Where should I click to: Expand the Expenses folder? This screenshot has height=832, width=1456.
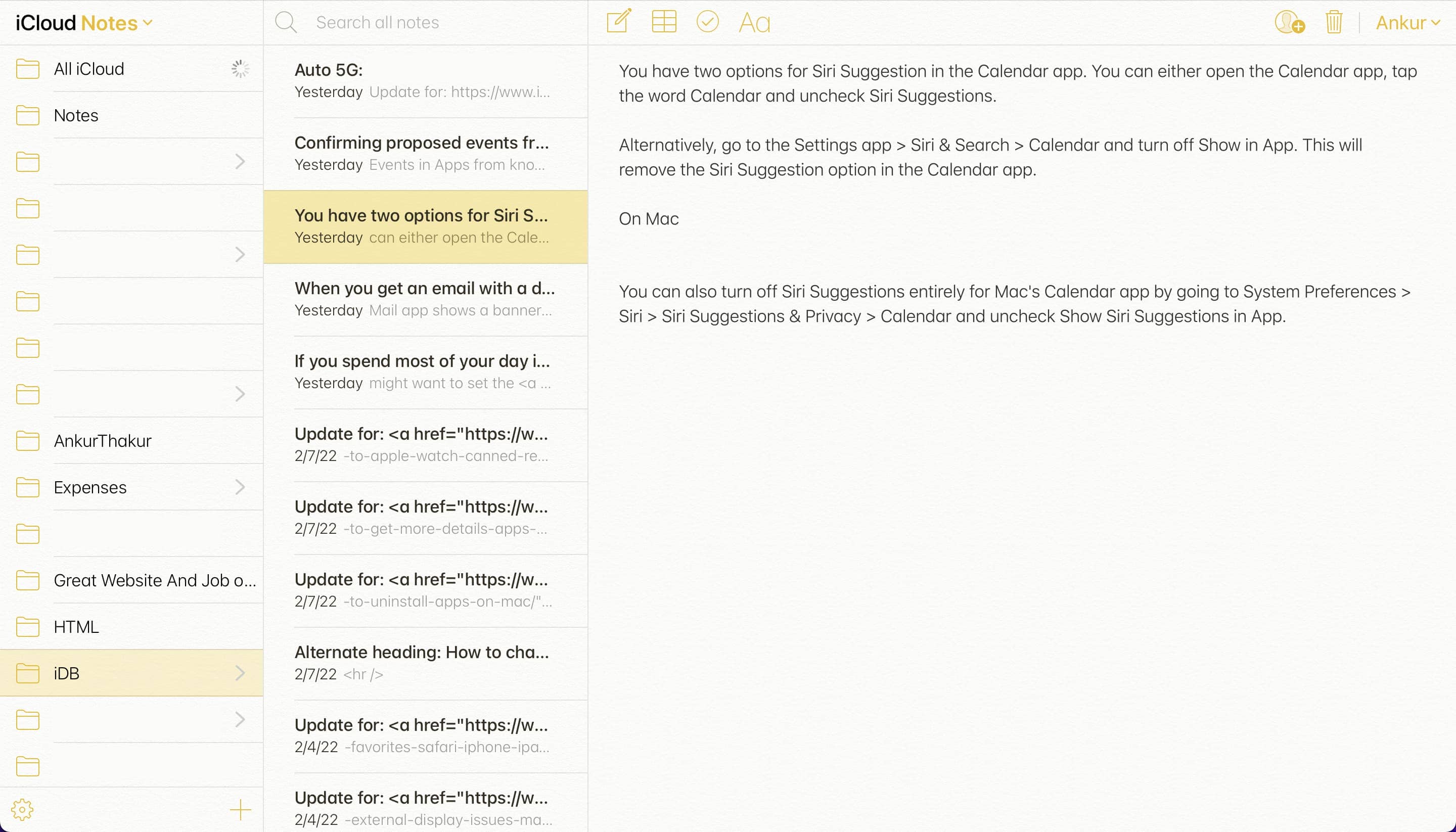[x=241, y=487]
